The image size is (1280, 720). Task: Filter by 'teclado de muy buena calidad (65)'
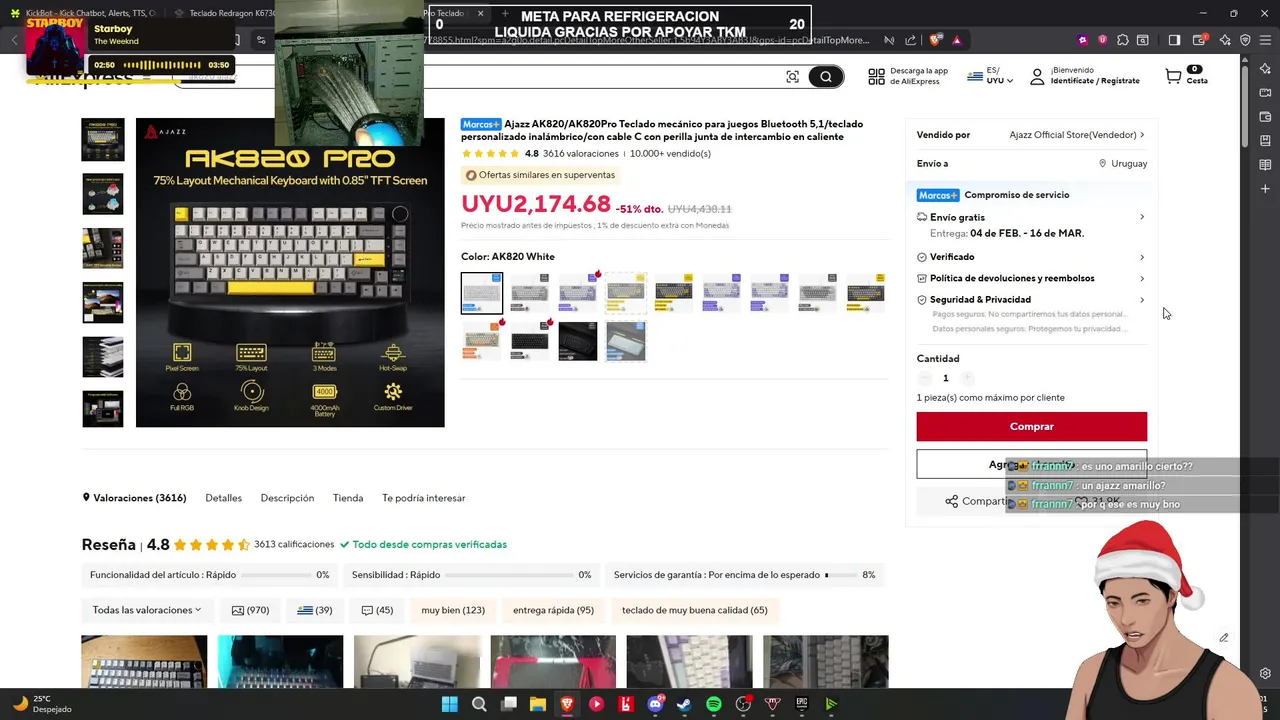pyautogui.click(x=694, y=610)
